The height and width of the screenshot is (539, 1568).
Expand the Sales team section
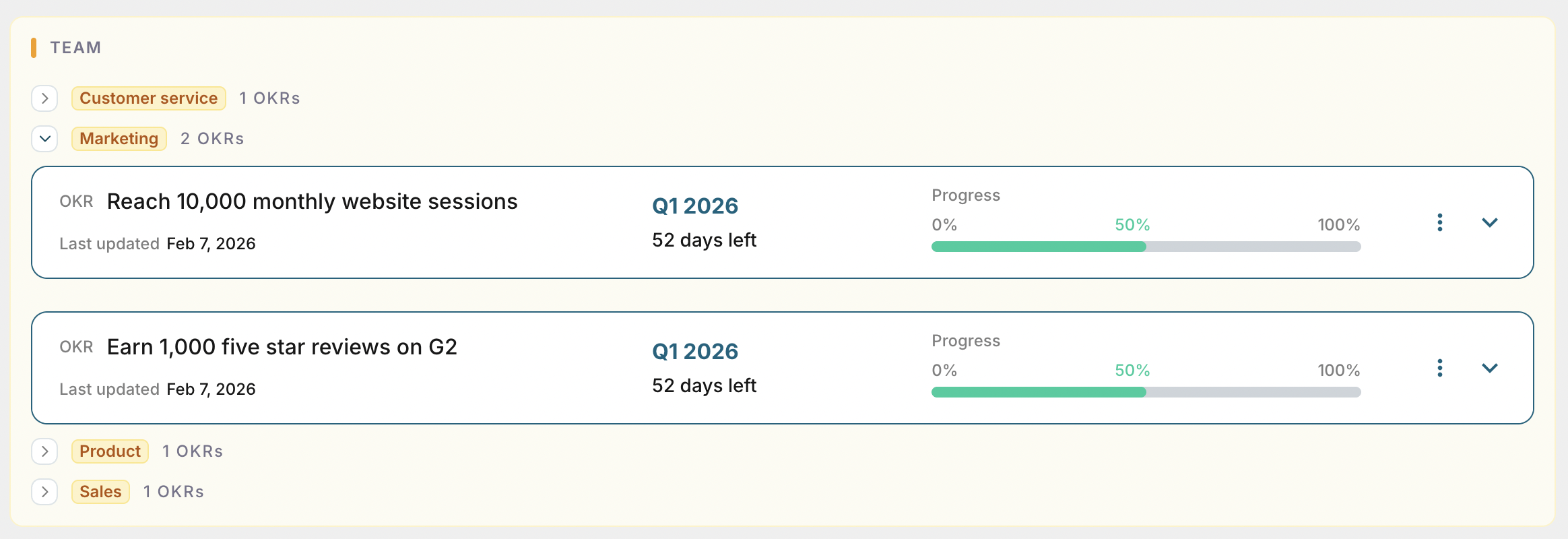(x=44, y=492)
